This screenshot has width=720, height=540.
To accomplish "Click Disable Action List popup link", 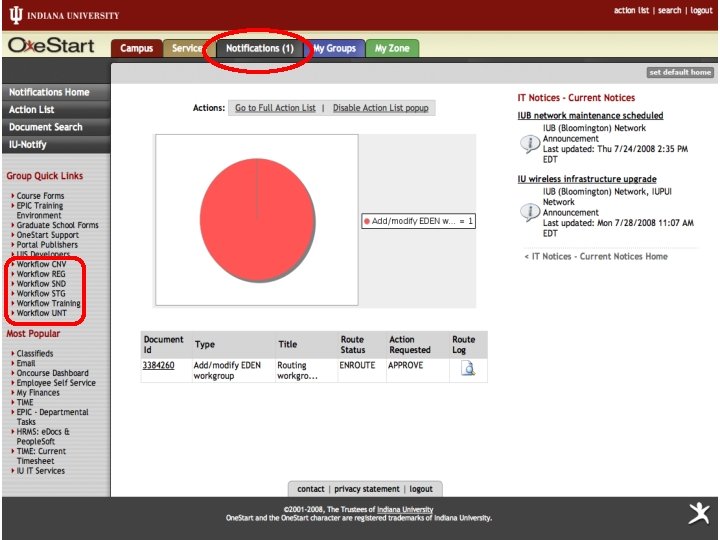I will click(381, 108).
